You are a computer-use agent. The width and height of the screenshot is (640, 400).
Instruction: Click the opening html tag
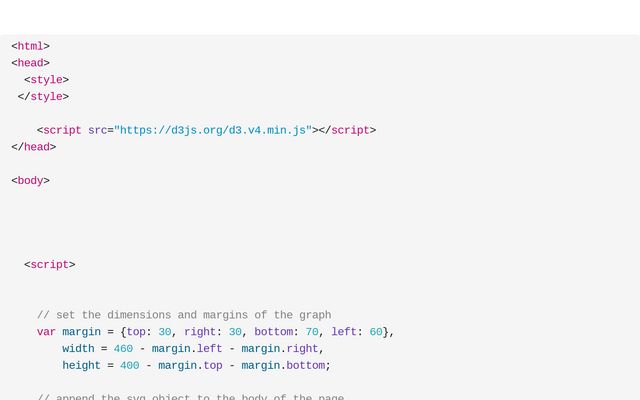30,46
